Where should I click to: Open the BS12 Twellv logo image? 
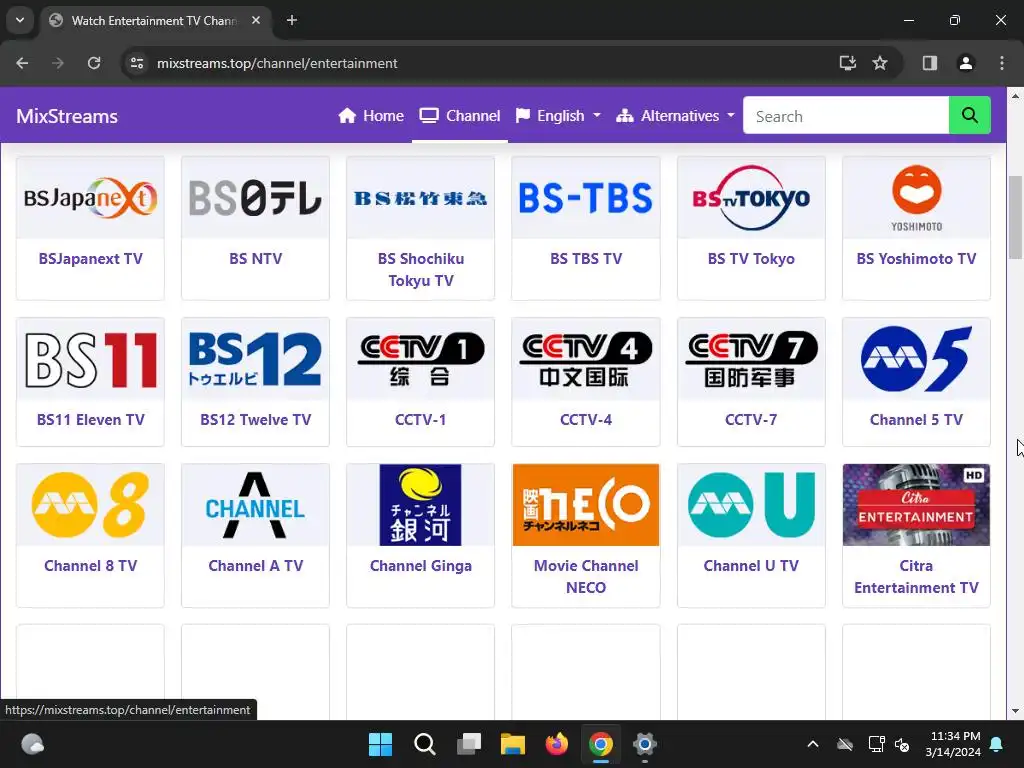point(255,359)
